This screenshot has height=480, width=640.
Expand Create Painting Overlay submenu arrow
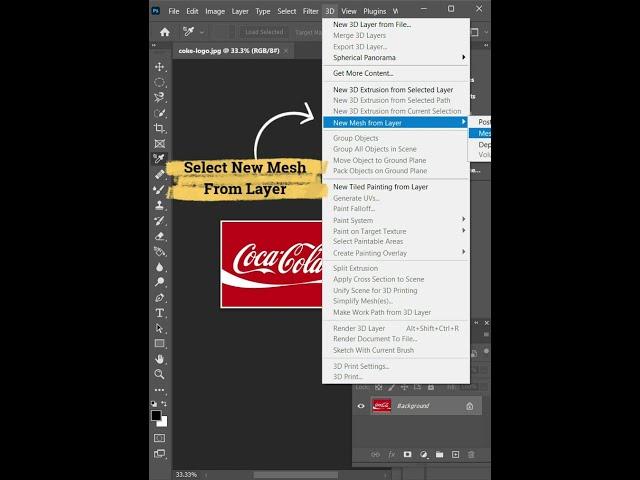point(463,252)
